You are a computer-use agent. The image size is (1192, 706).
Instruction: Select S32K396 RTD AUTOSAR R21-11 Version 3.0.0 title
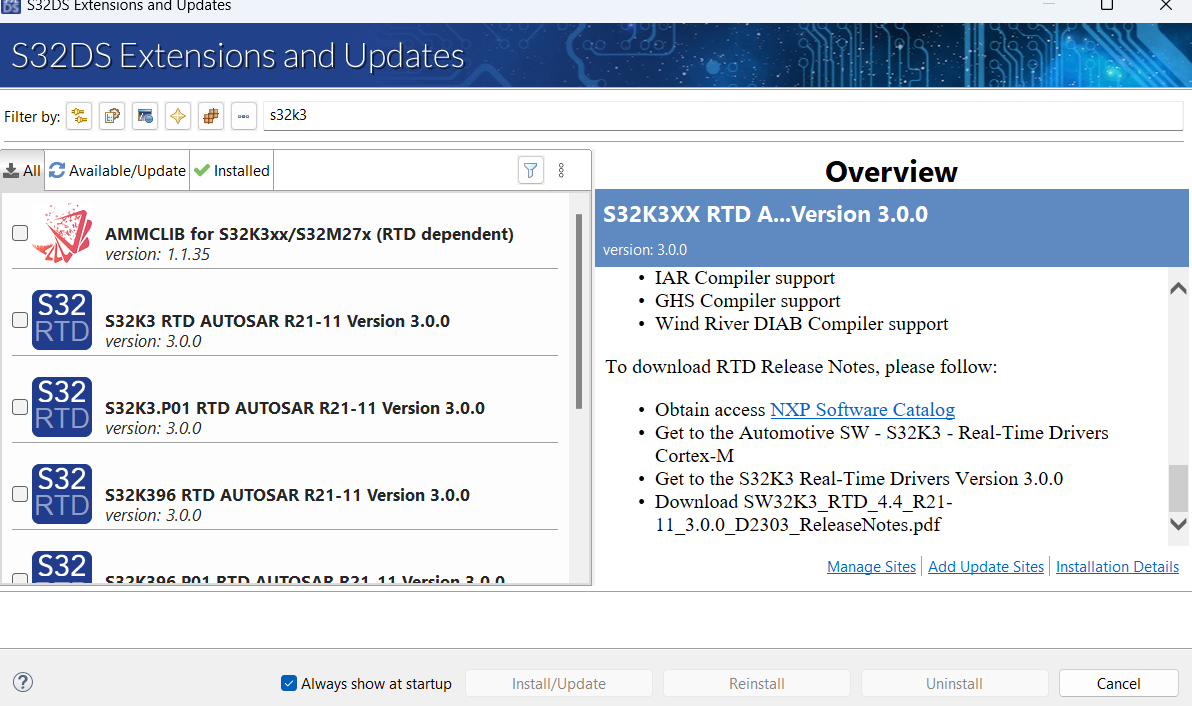(x=287, y=495)
